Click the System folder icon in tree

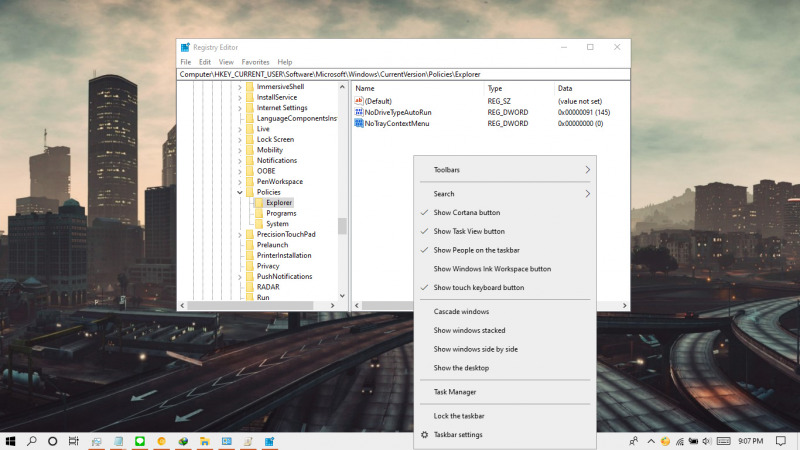[259, 223]
